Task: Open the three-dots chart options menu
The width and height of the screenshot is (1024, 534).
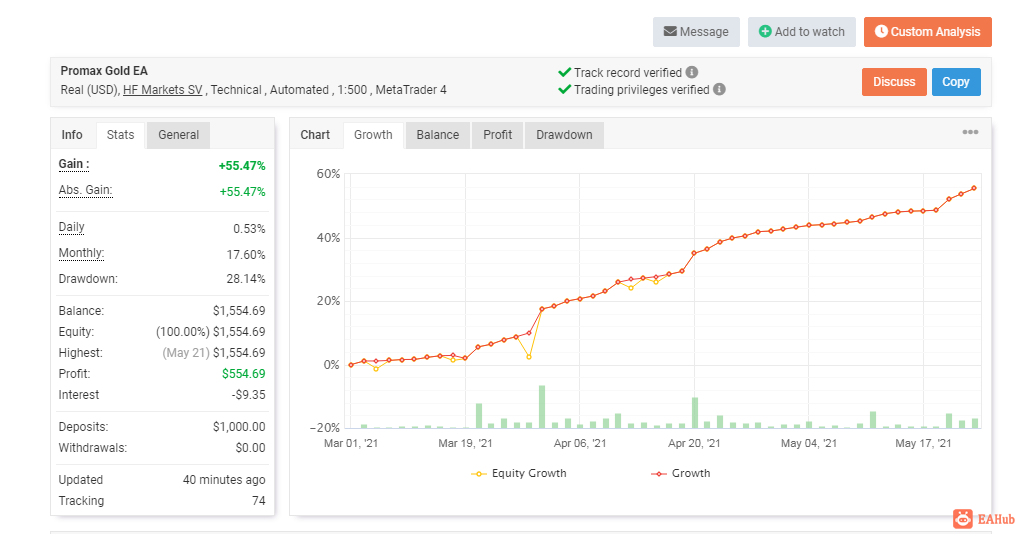Action: pyautogui.click(x=970, y=132)
